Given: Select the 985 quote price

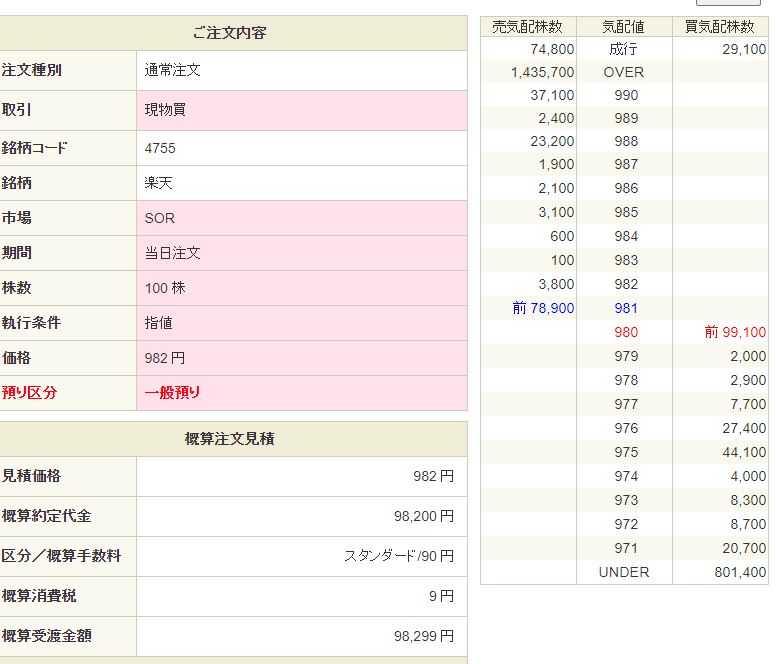Looking at the screenshot, I should 626,212.
